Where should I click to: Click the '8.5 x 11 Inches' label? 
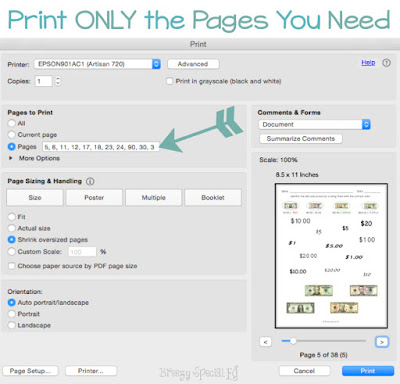point(297,175)
